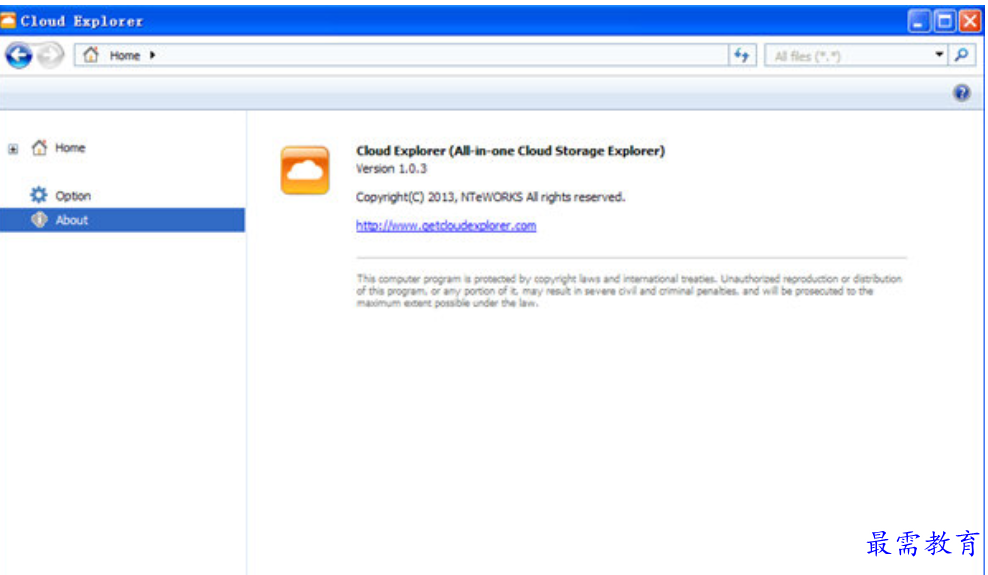Open the getcloudexplorer.com link
Viewport: 988px width, 575px height.
pos(446,225)
